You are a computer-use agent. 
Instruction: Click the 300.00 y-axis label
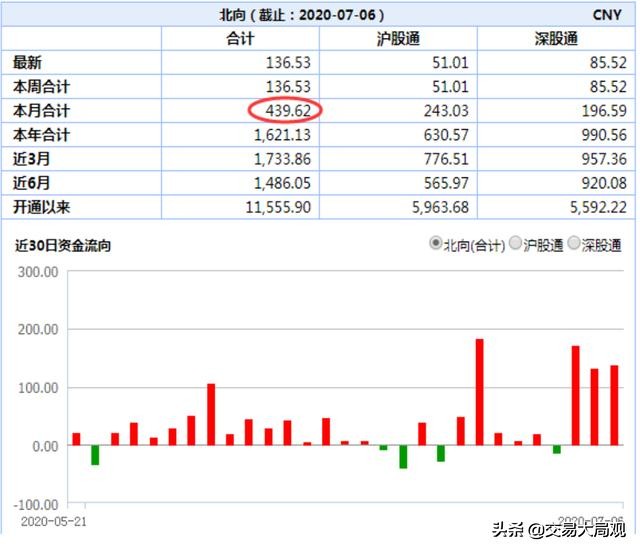(x=38, y=272)
